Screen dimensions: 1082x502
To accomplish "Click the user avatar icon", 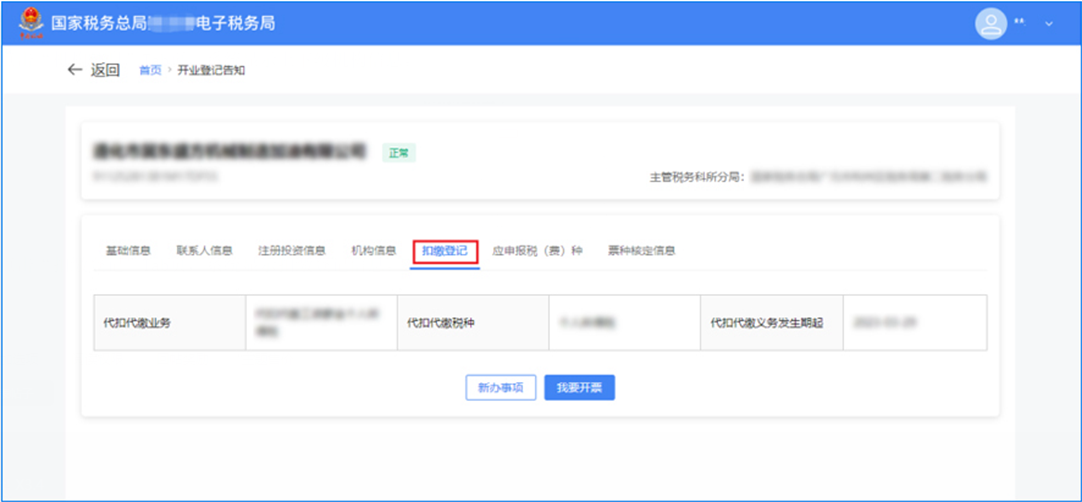I will 989,23.
